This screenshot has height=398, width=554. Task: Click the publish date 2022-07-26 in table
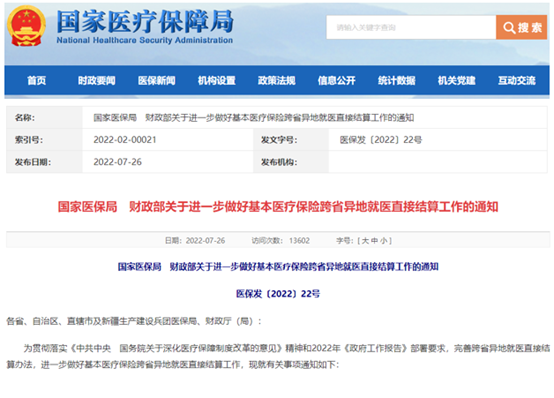117,162
